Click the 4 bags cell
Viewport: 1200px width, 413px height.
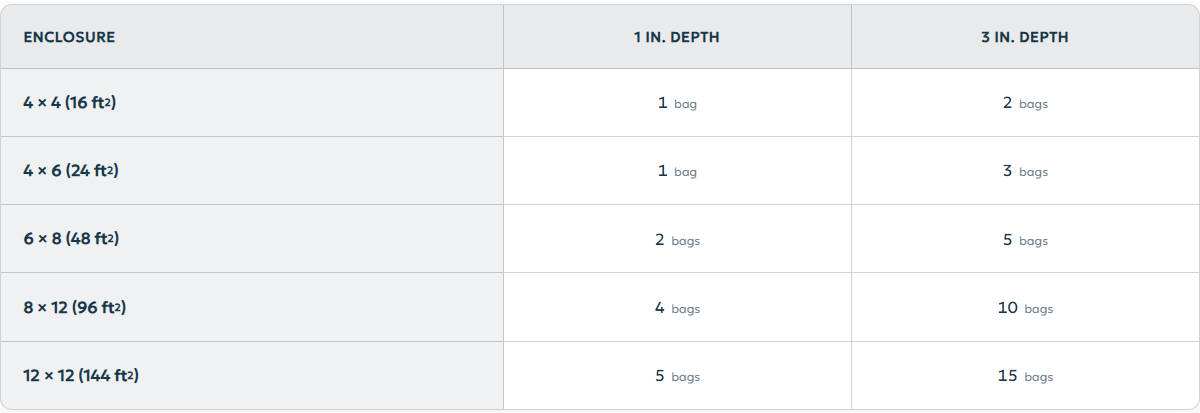point(677,308)
